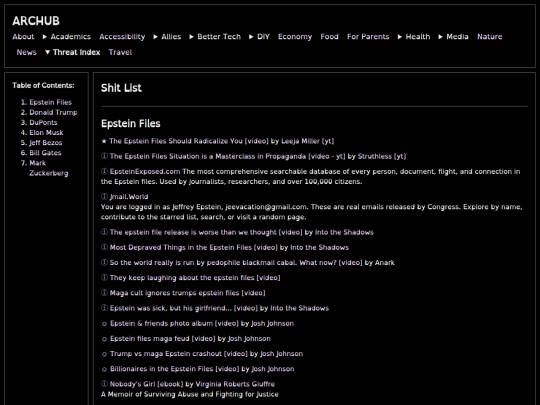This screenshot has height=405, width=540.
Task: Click info icon beside Masterclass in Propaganda entry
Action: tap(104, 156)
